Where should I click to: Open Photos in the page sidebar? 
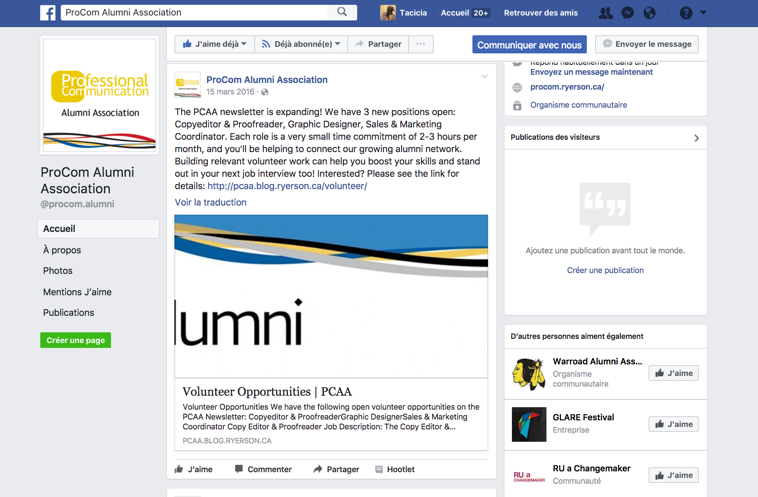pos(58,271)
